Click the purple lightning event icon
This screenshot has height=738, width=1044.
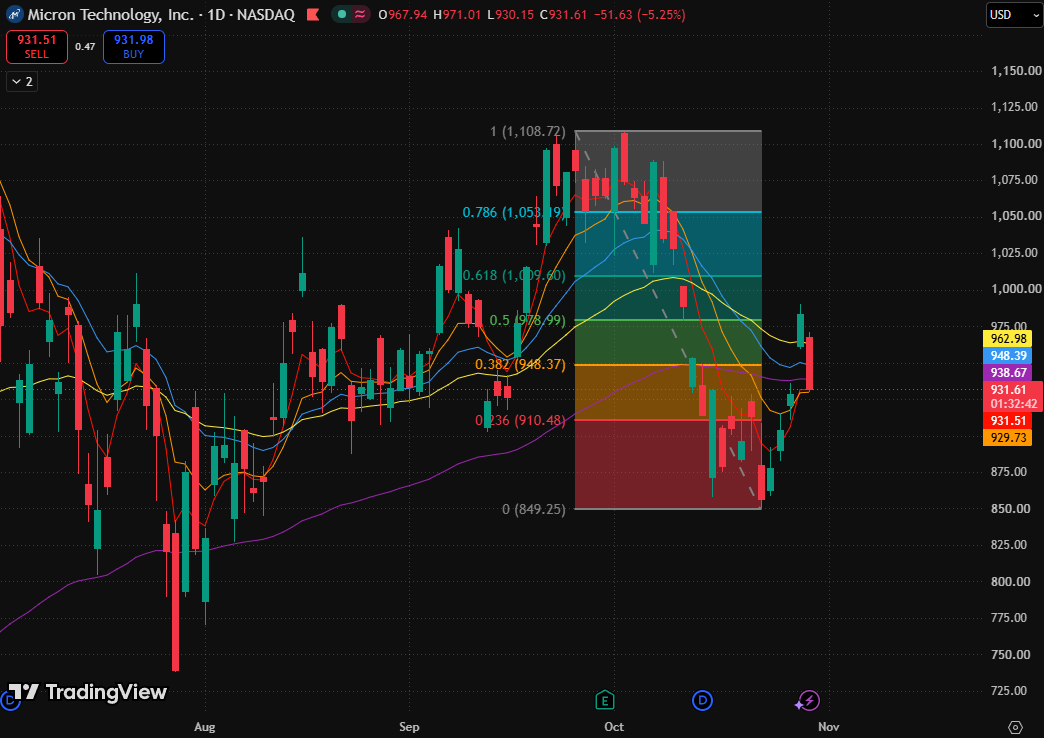click(809, 700)
